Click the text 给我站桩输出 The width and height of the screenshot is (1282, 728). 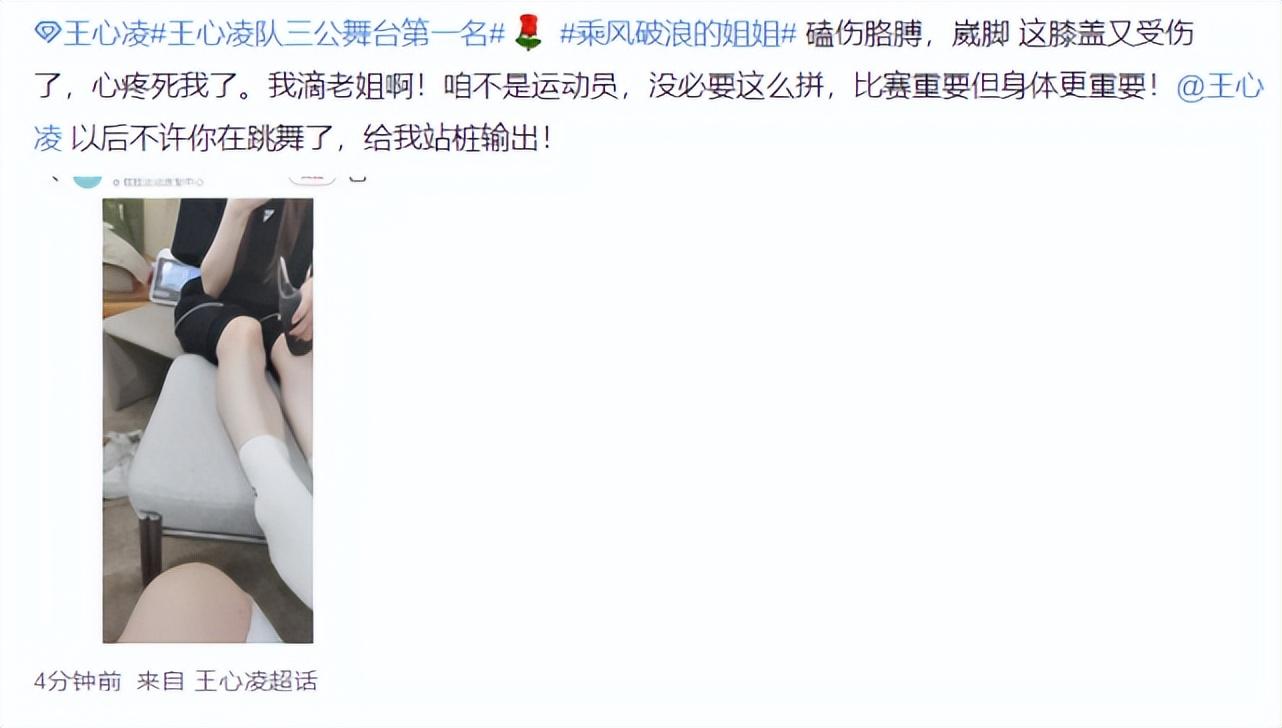(x=451, y=139)
